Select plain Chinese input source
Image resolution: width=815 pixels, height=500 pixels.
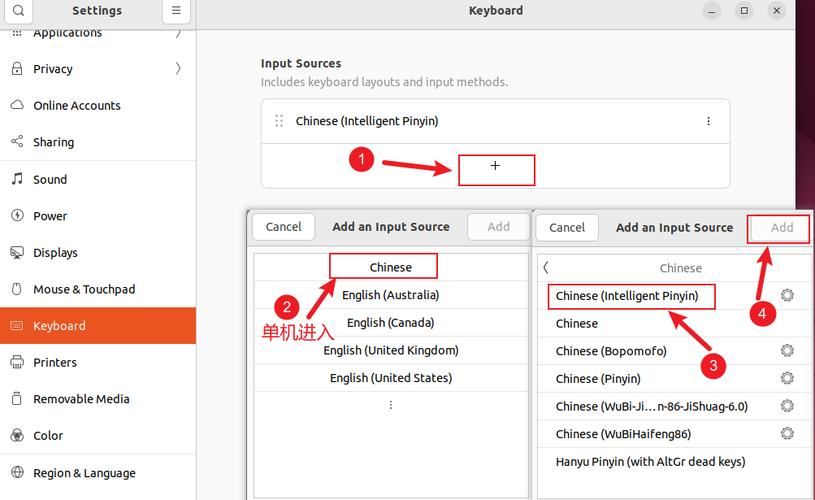(675, 323)
